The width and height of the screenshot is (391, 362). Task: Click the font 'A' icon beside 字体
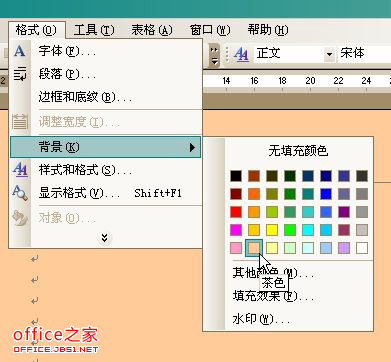click(x=20, y=51)
